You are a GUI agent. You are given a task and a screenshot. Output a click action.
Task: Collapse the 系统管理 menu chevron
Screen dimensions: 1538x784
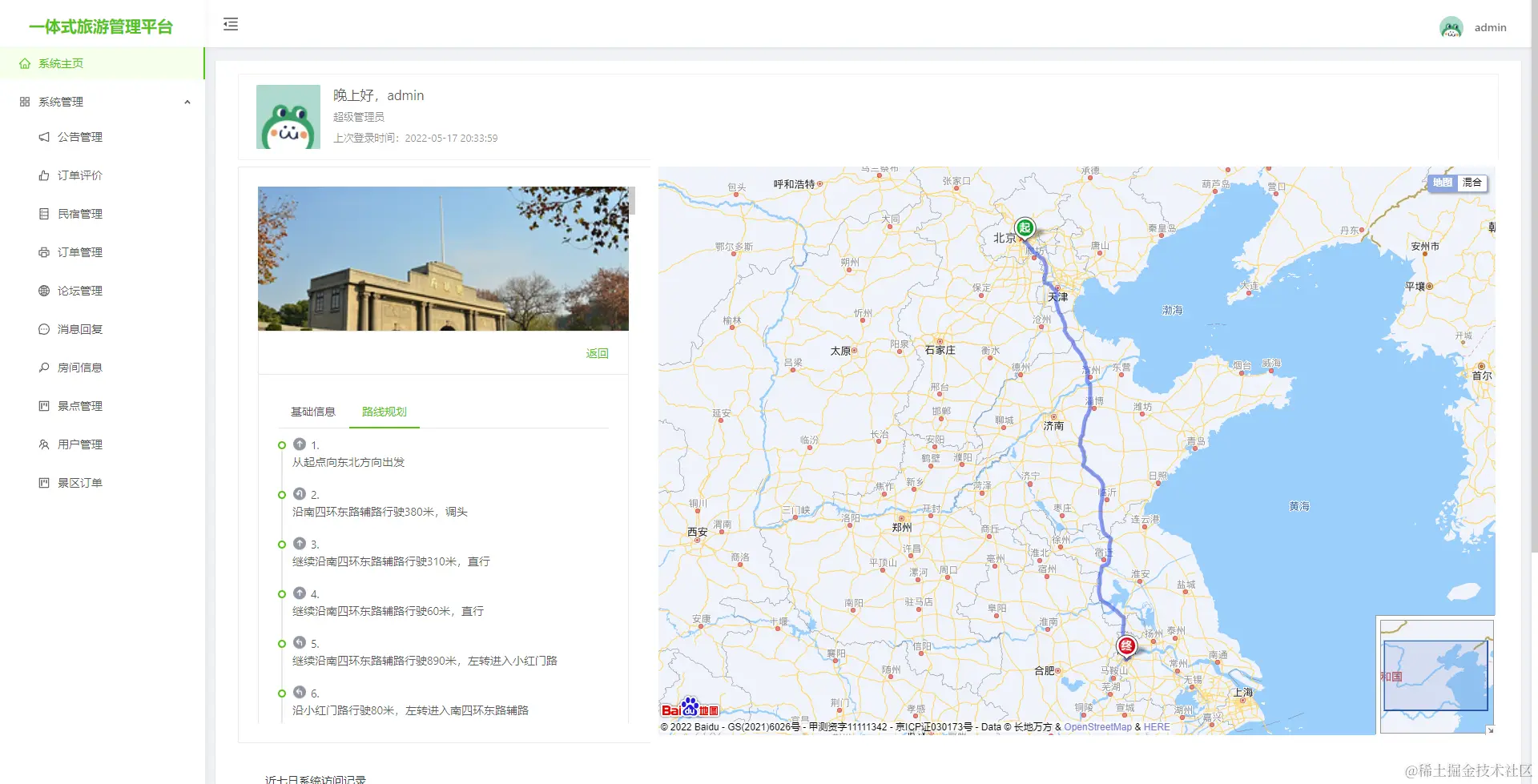click(187, 102)
